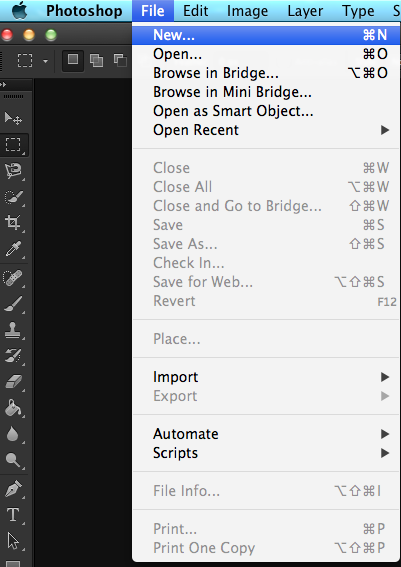The width and height of the screenshot is (401, 567).
Task: Select the Pen tool
Action: (x=13, y=489)
